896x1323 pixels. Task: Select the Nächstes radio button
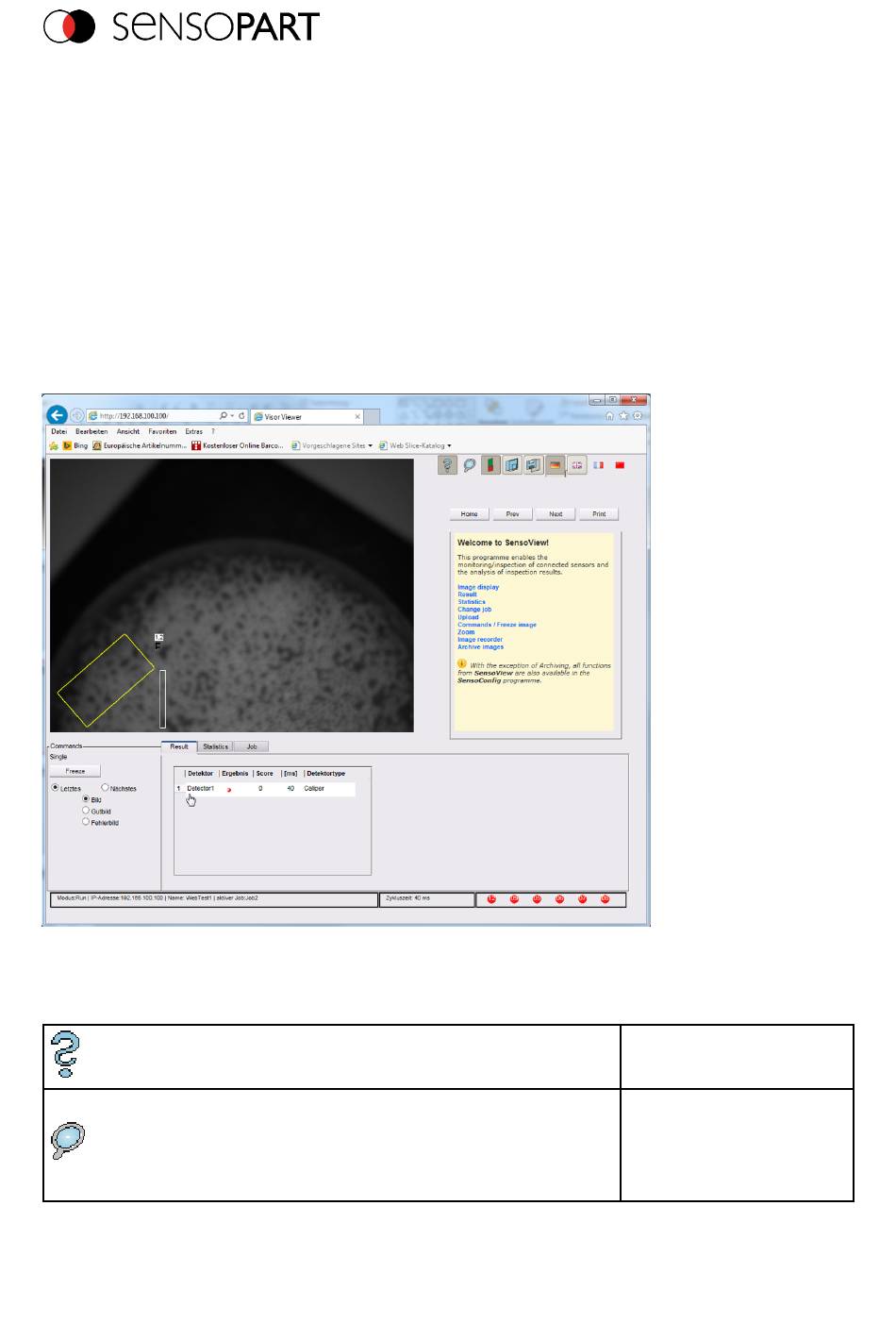point(105,787)
